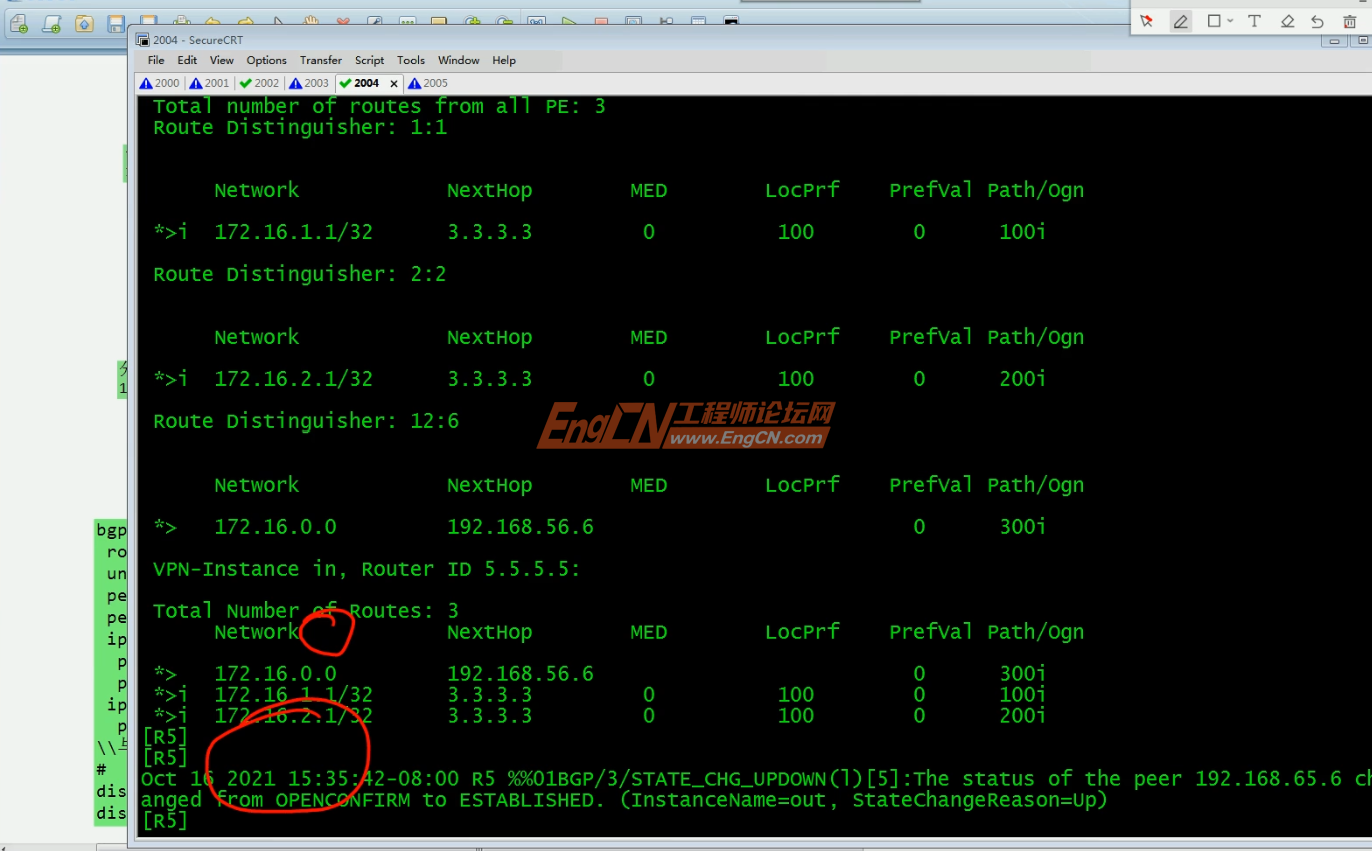This screenshot has height=851, width=1372.
Task: Undo the last annotation
Action: (1317, 21)
